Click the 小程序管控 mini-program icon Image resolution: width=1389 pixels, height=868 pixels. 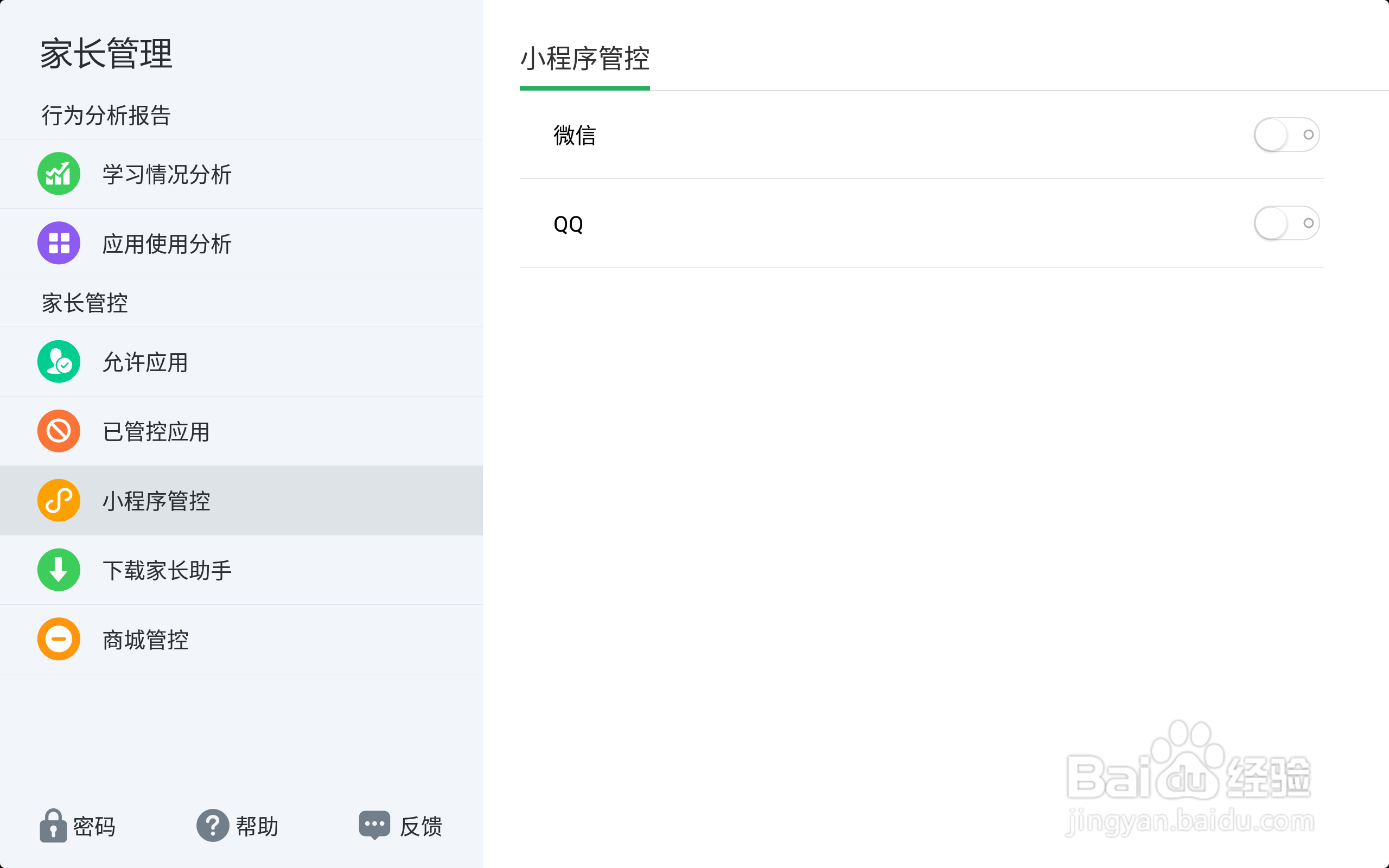coord(59,501)
